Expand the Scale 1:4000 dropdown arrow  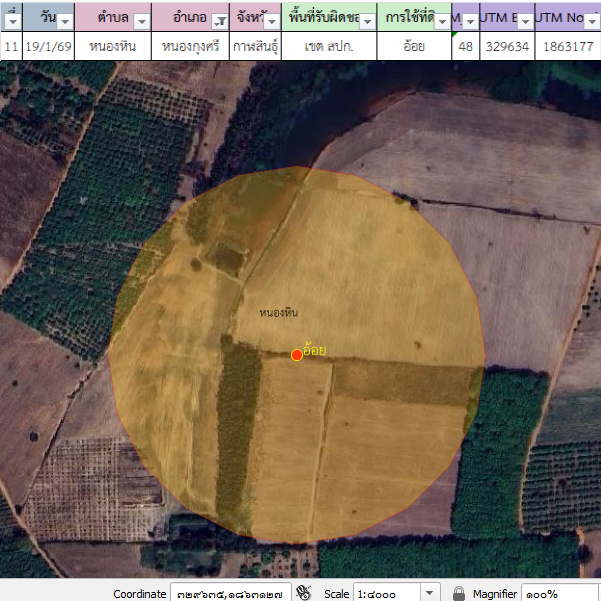[x=431, y=593]
